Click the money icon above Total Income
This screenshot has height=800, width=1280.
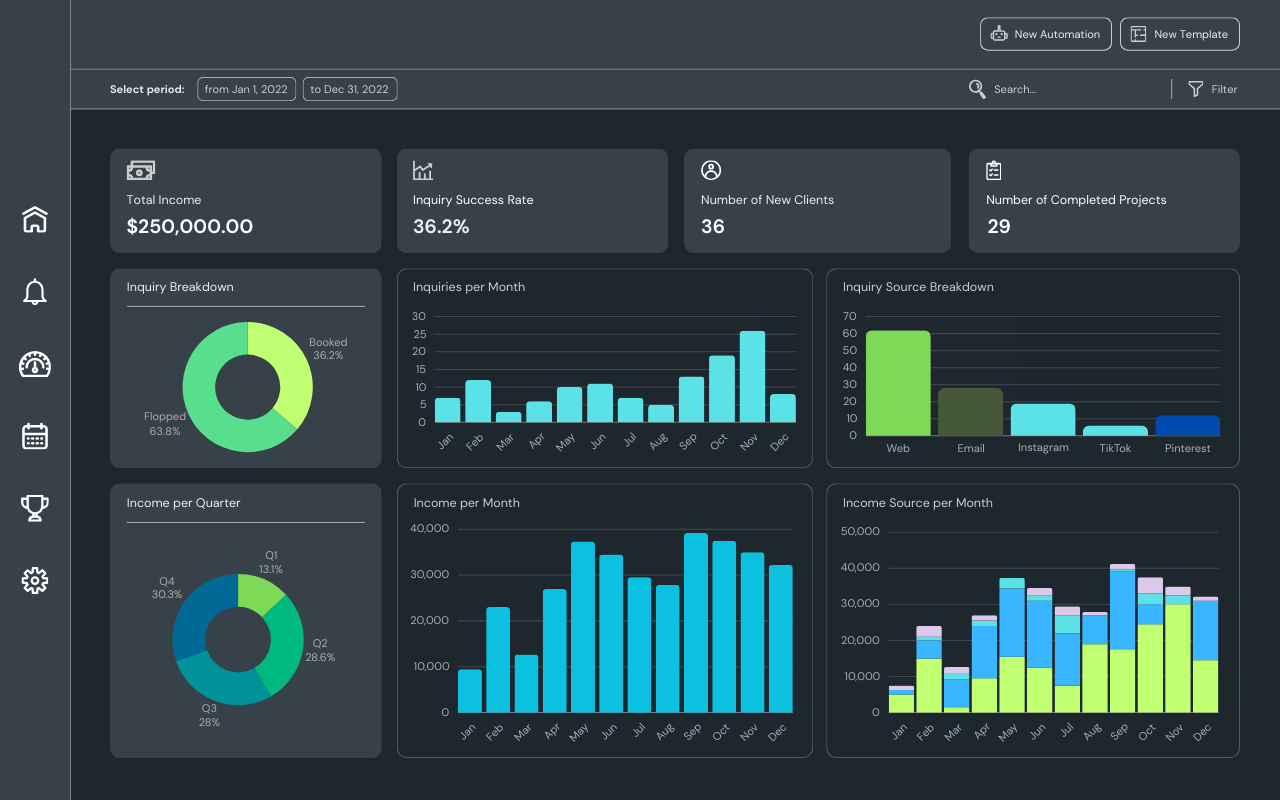141,170
